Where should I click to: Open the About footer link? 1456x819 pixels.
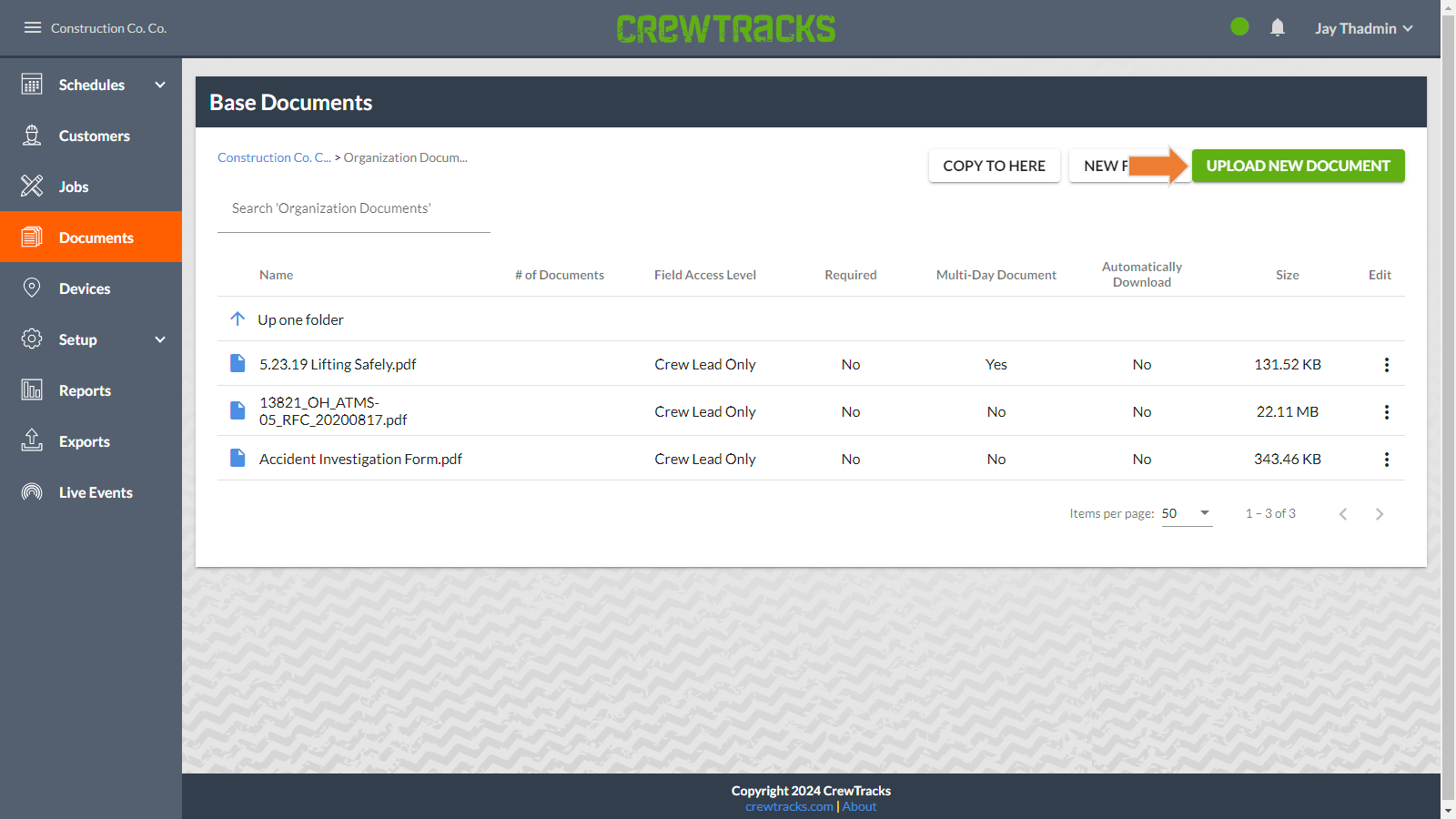tap(859, 806)
